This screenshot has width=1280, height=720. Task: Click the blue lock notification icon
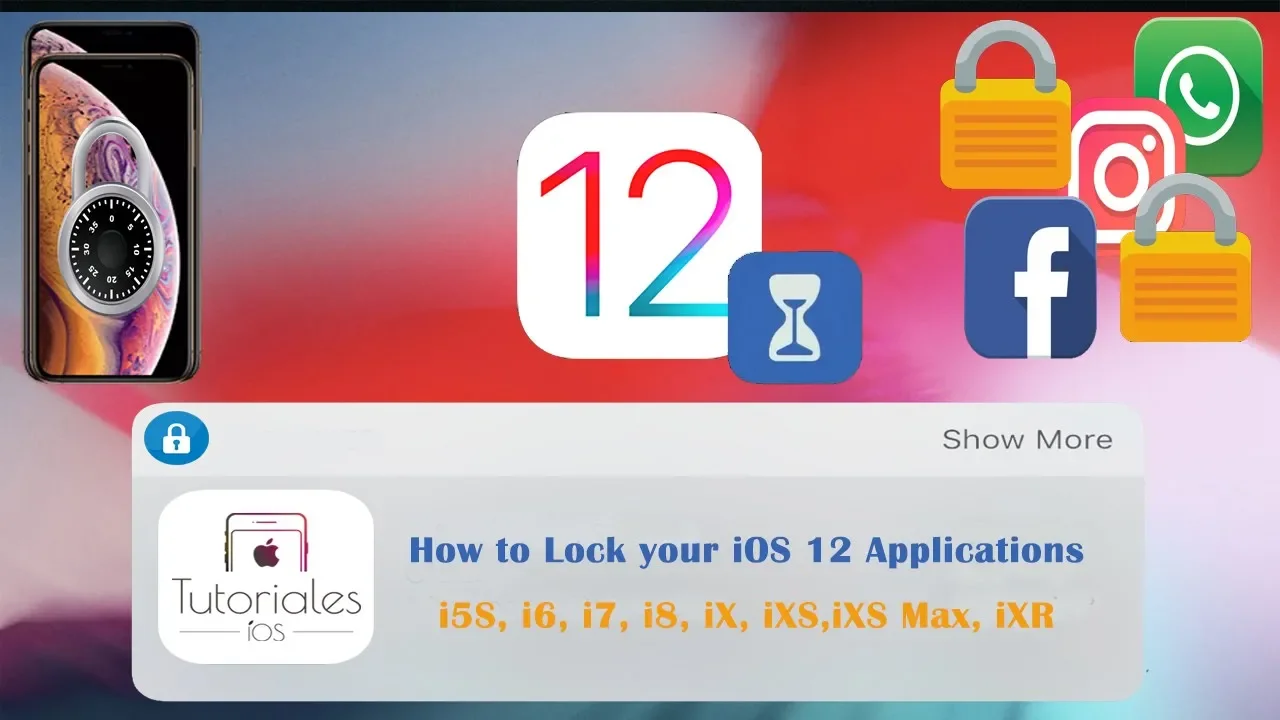pyautogui.click(x=177, y=439)
